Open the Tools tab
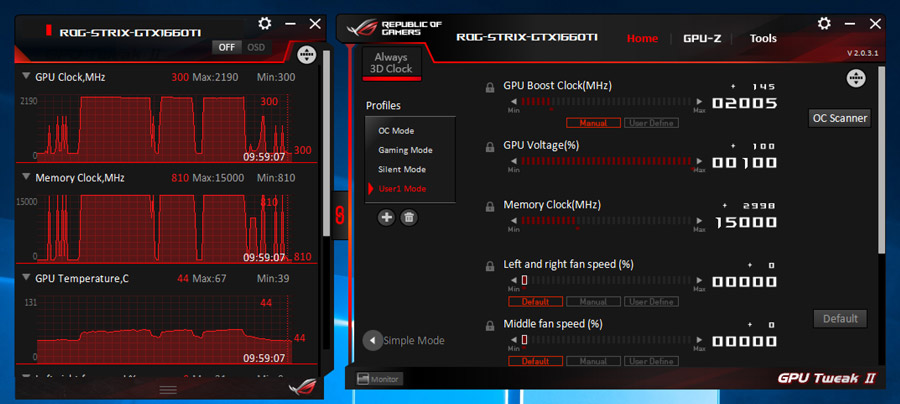The image size is (900, 404). coord(763,38)
